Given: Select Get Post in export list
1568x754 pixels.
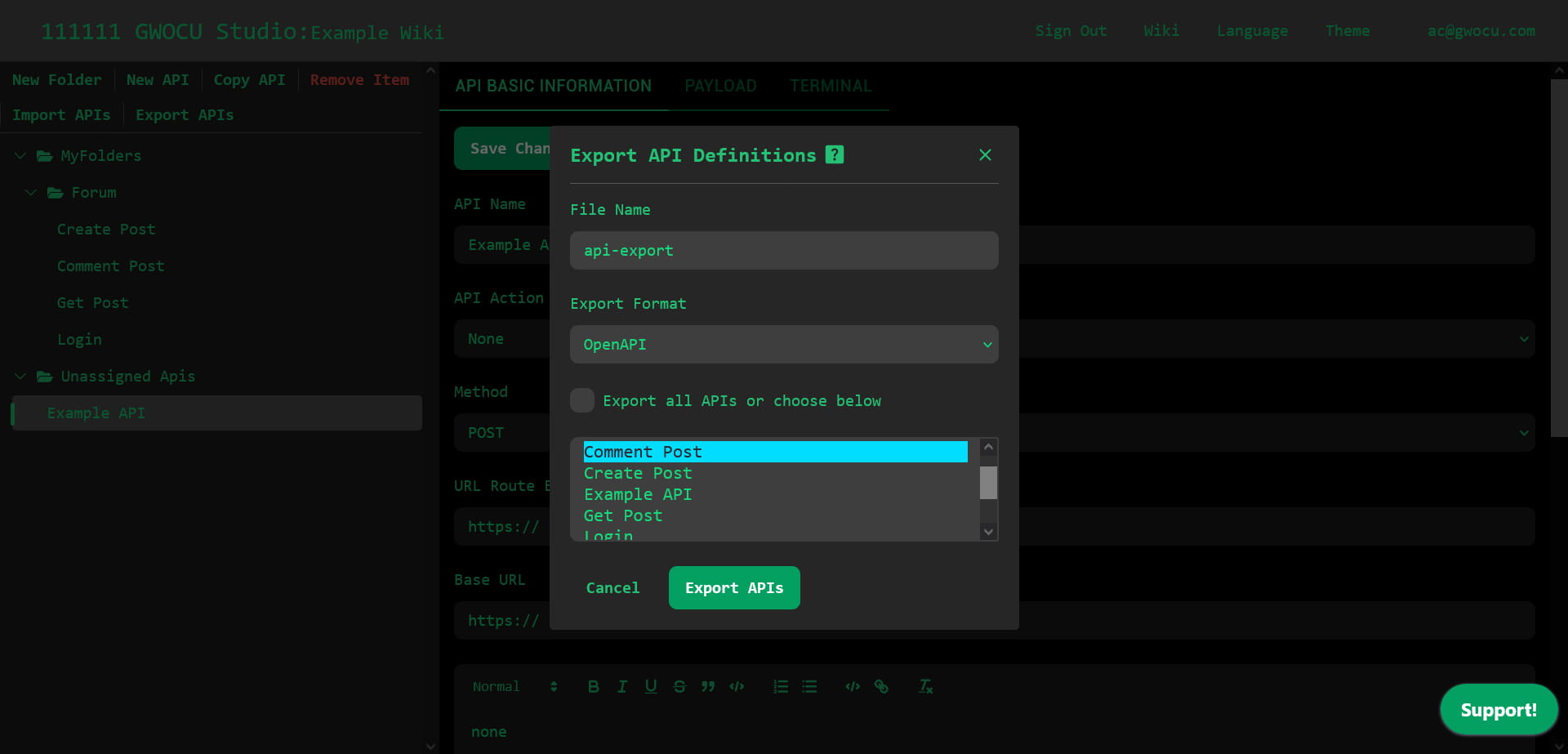Looking at the screenshot, I should click(775, 515).
